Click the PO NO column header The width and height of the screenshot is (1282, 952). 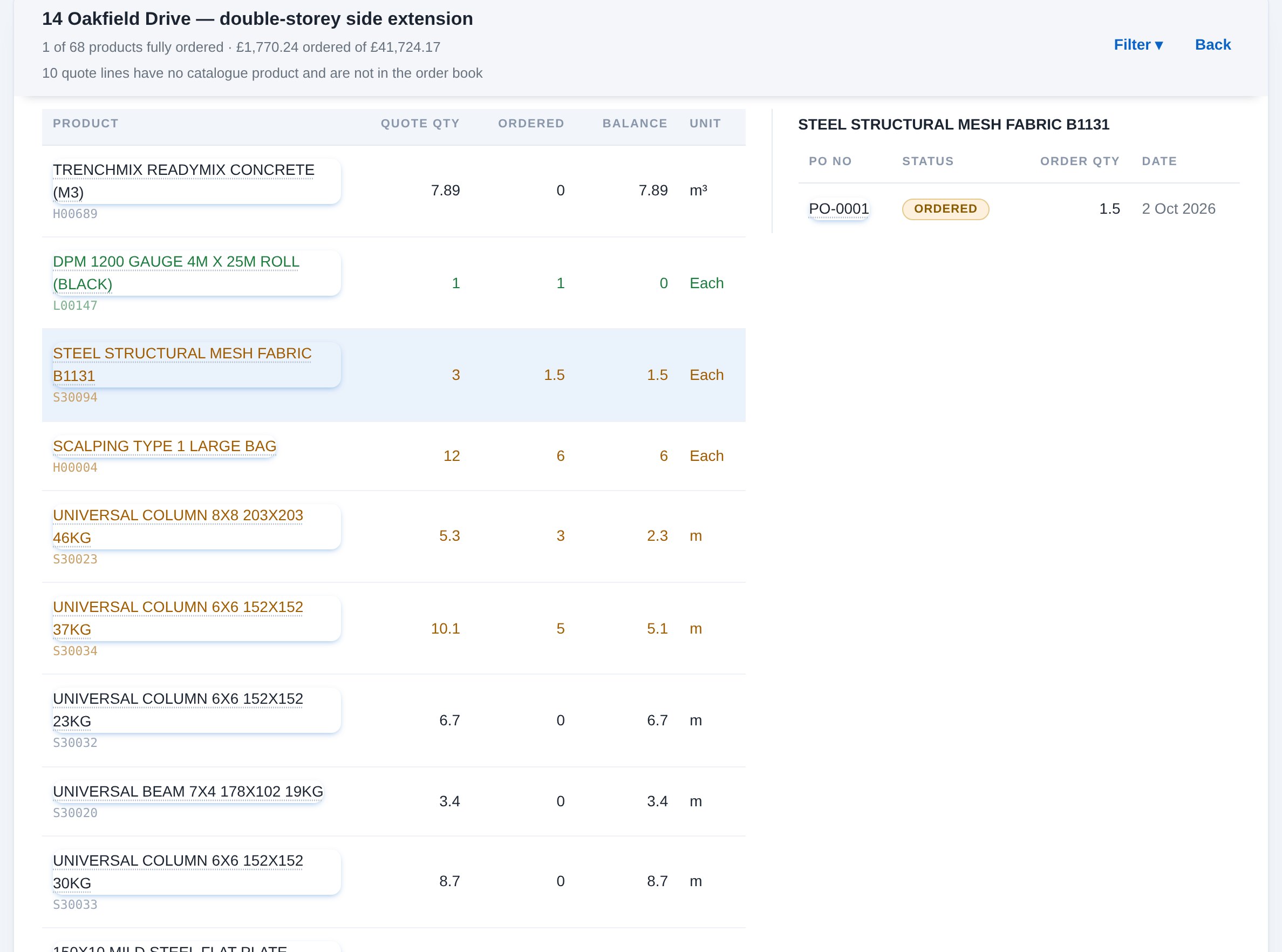point(830,161)
